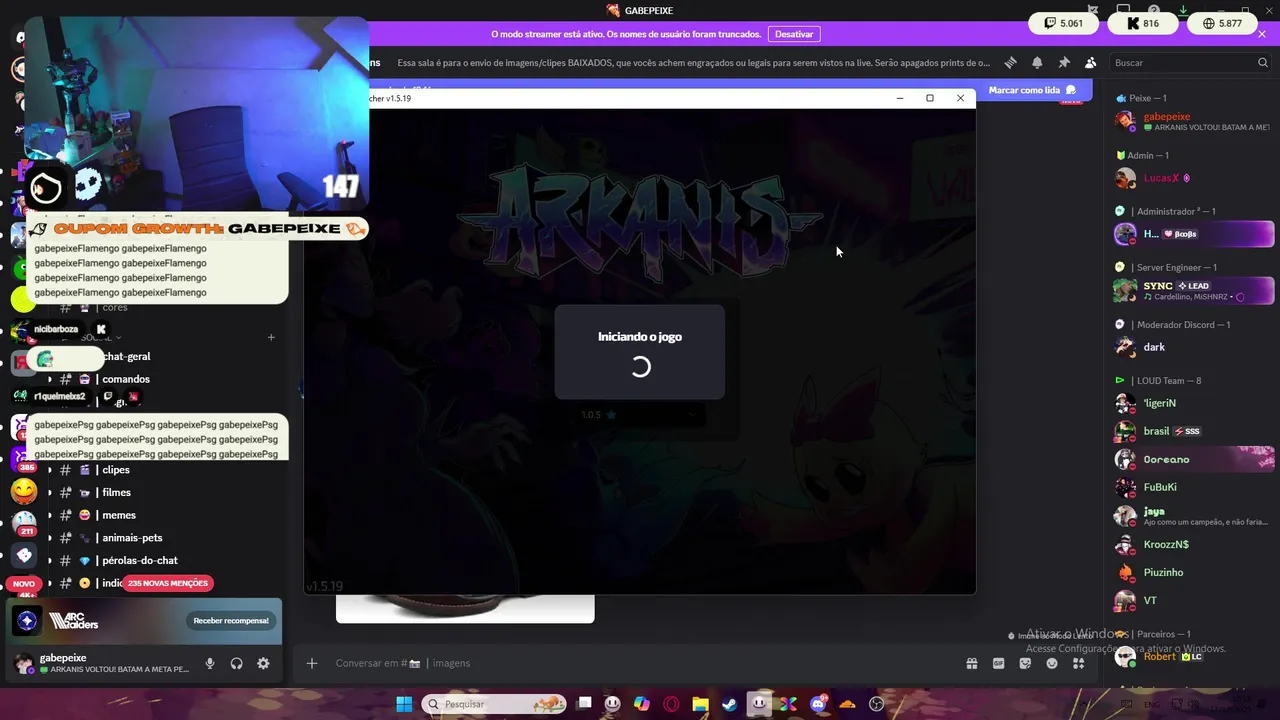Open the Windows Start menu

(404, 704)
